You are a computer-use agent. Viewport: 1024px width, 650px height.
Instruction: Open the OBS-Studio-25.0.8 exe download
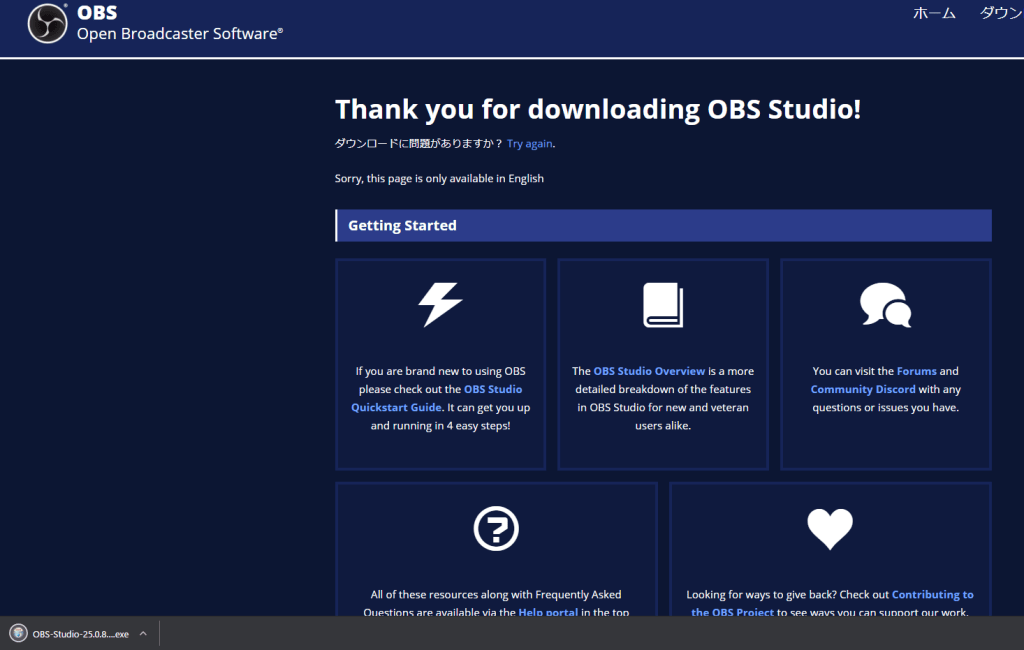[x=80, y=634]
